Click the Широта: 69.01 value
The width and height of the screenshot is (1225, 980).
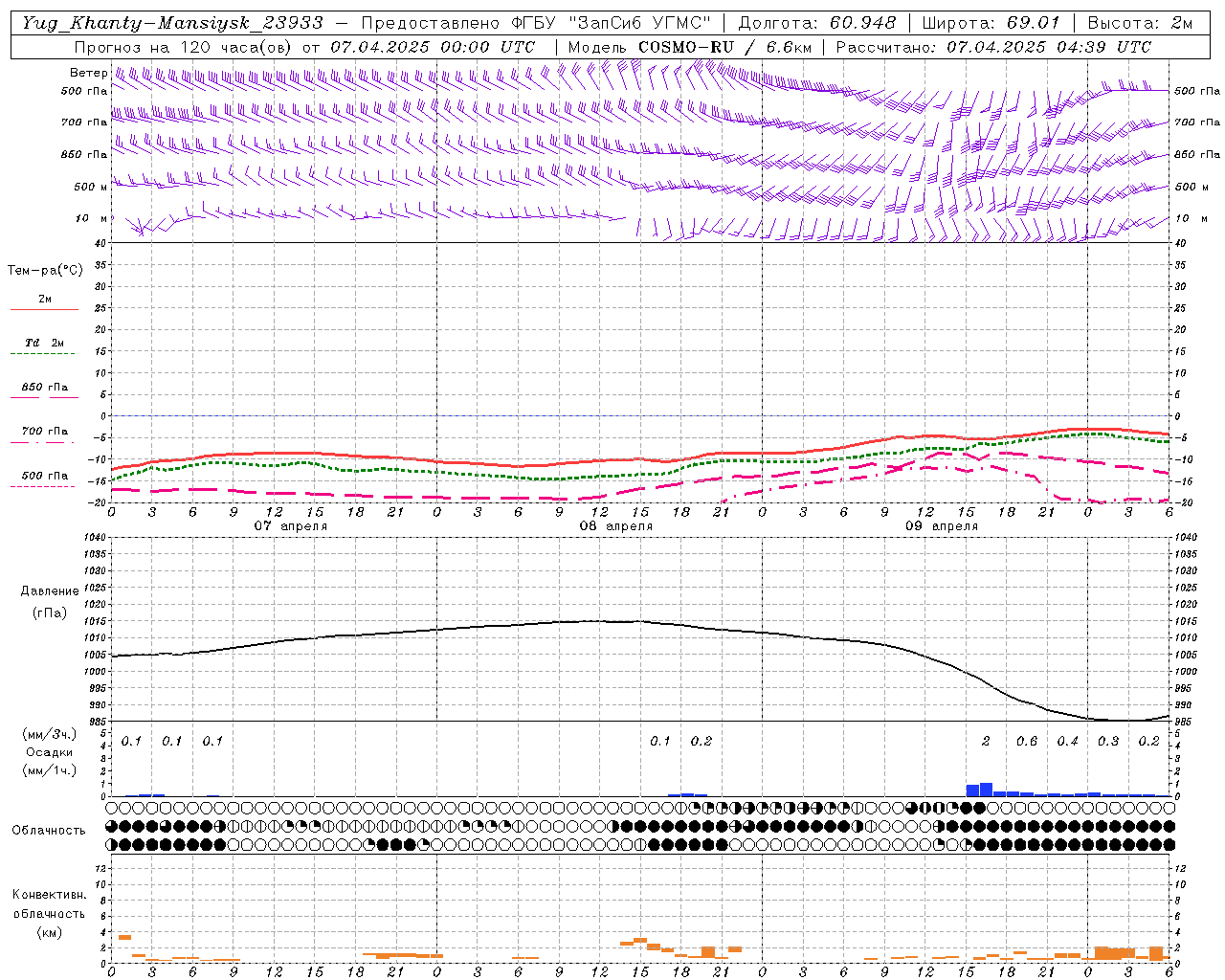coord(991,23)
